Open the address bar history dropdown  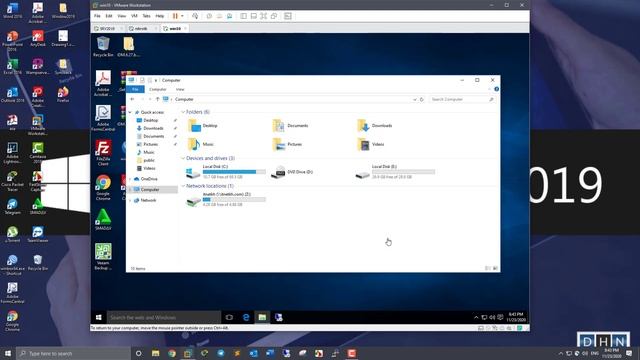coord(415,99)
